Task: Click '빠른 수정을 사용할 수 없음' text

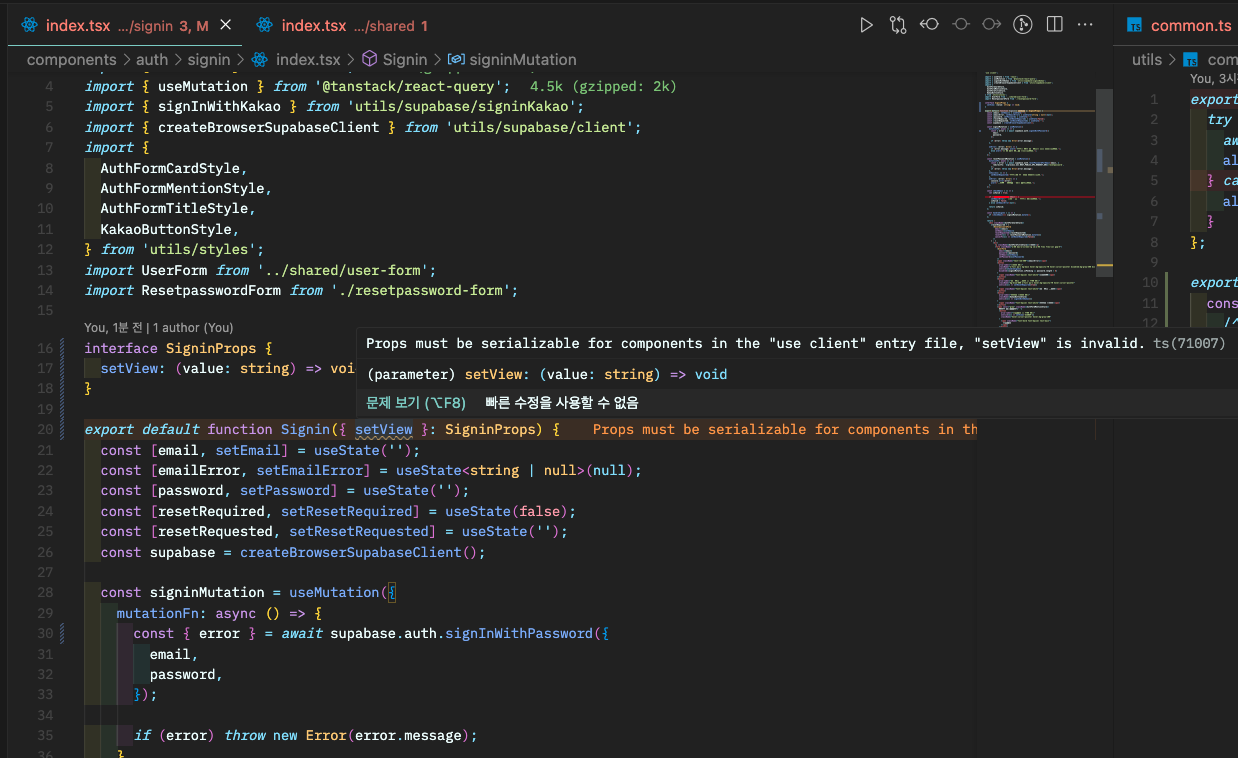Action: coord(562,403)
